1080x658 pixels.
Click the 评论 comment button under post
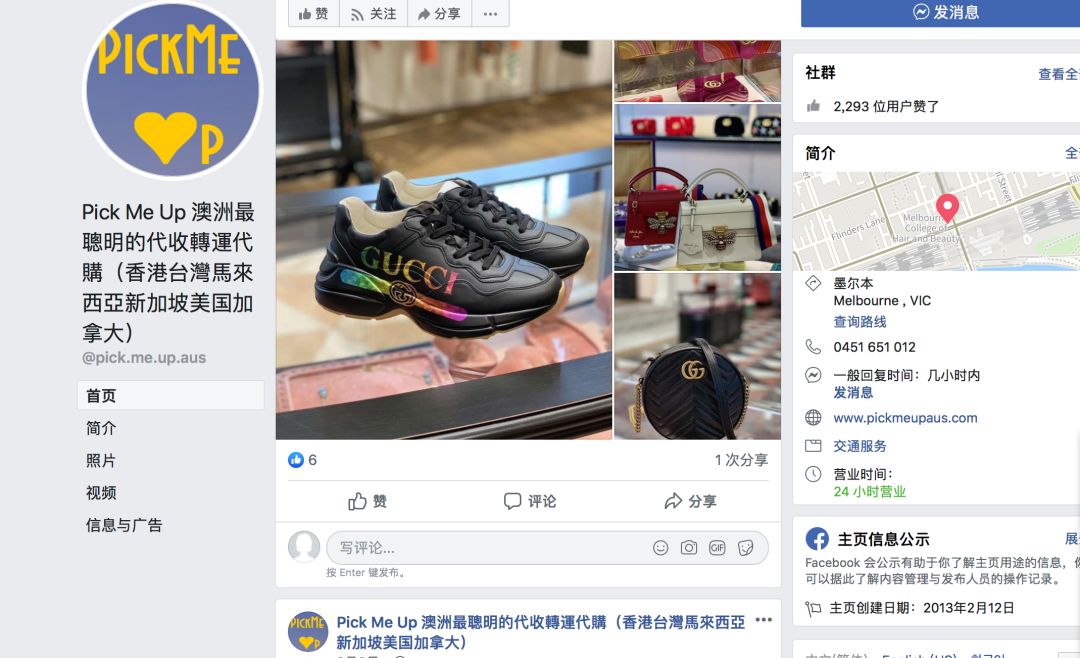(x=529, y=501)
